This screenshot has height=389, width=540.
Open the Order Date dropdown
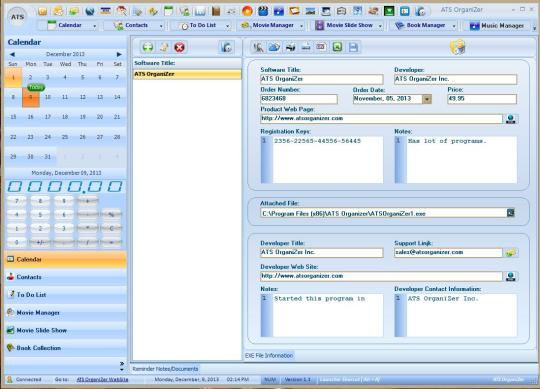[427, 99]
